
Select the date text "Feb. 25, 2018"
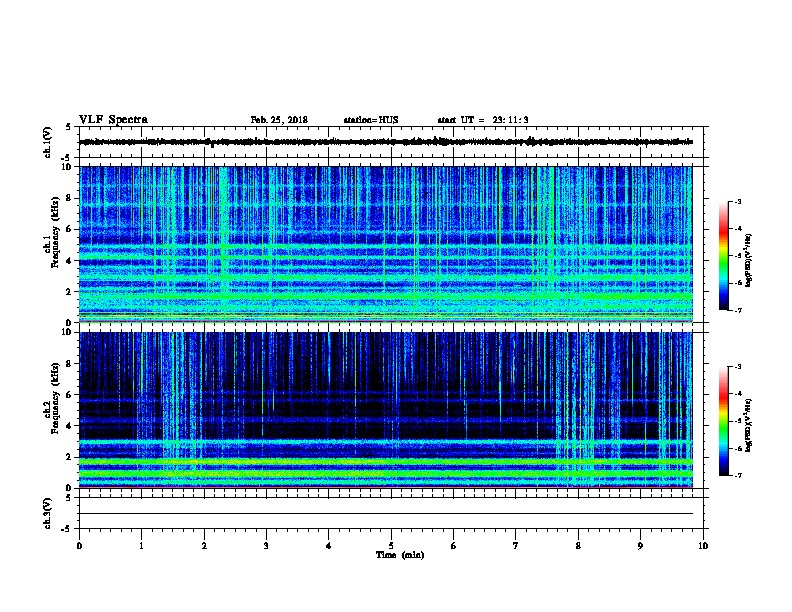coord(279,120)
